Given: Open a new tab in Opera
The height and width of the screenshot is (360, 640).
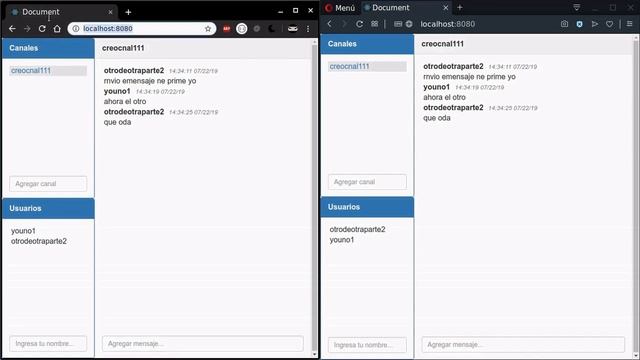Looking at the screenshot, I should 460,7.
